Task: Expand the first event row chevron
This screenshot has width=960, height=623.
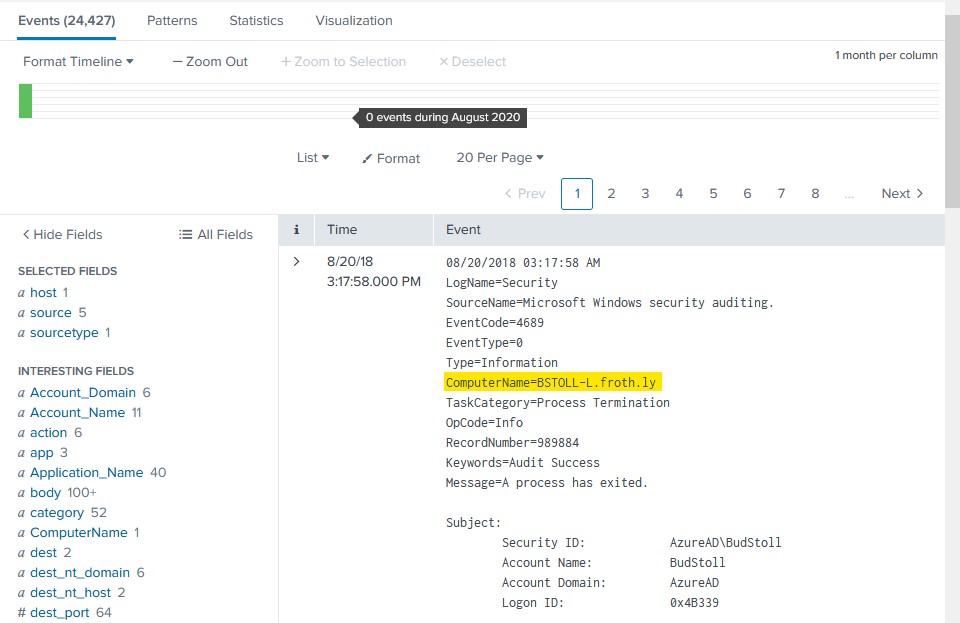Action: [x=296, y=262]
